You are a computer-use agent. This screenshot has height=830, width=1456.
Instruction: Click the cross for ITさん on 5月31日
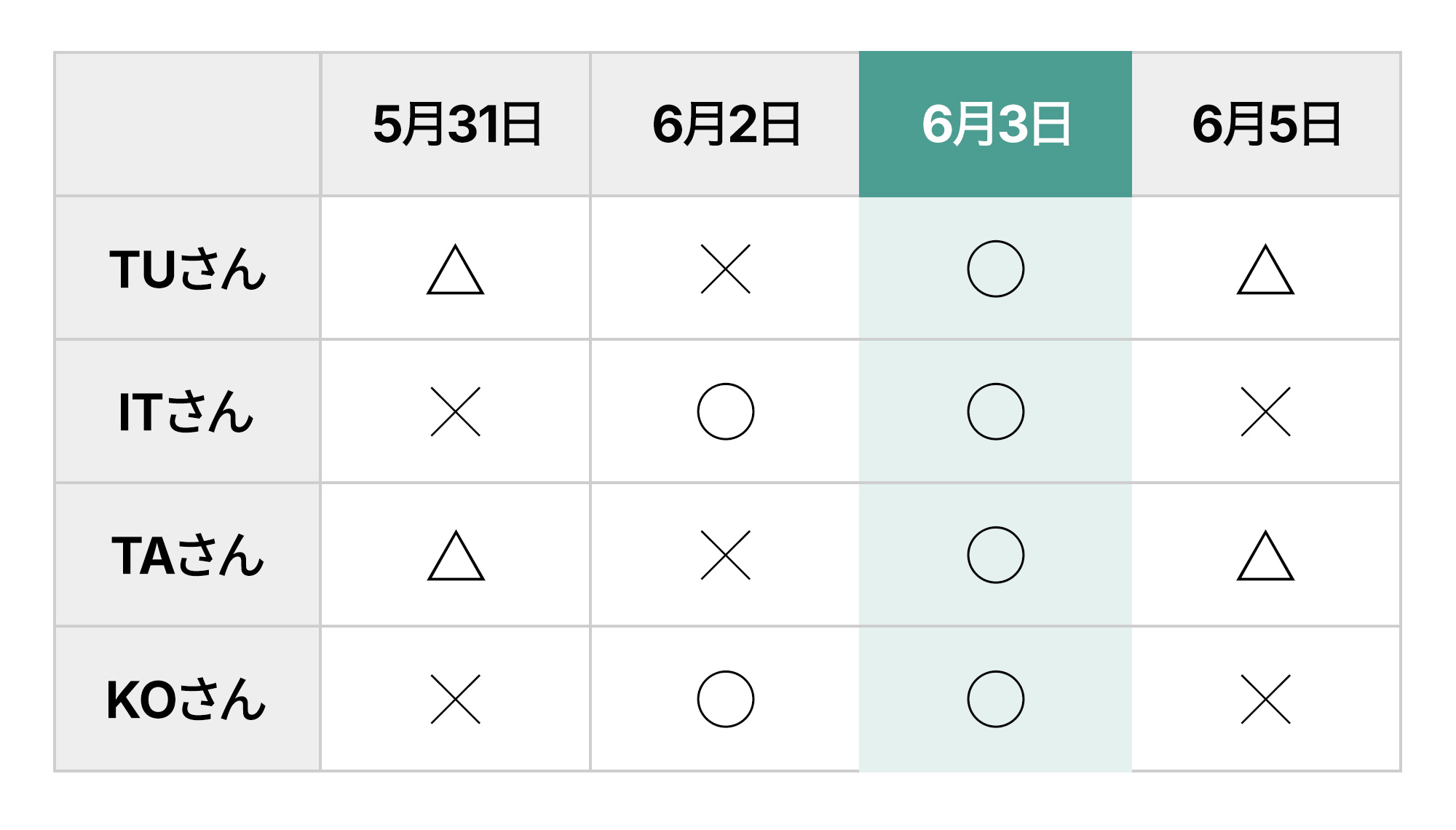pyautogui.click(x=456, y=411)
